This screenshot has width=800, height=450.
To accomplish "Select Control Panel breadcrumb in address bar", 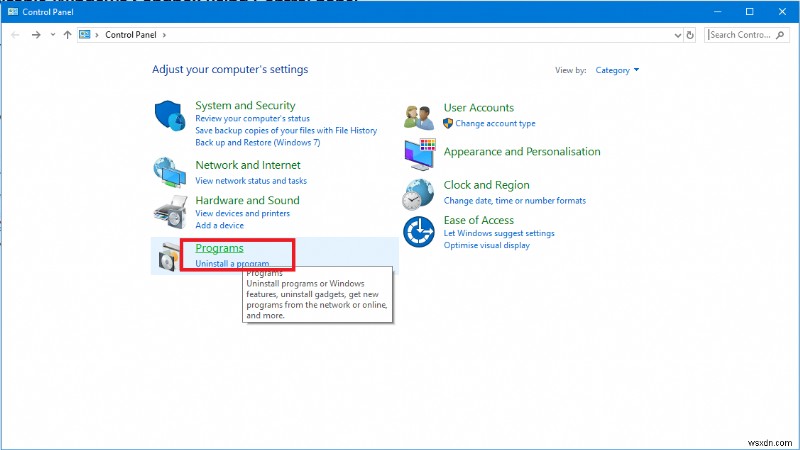I will point(131,35).
